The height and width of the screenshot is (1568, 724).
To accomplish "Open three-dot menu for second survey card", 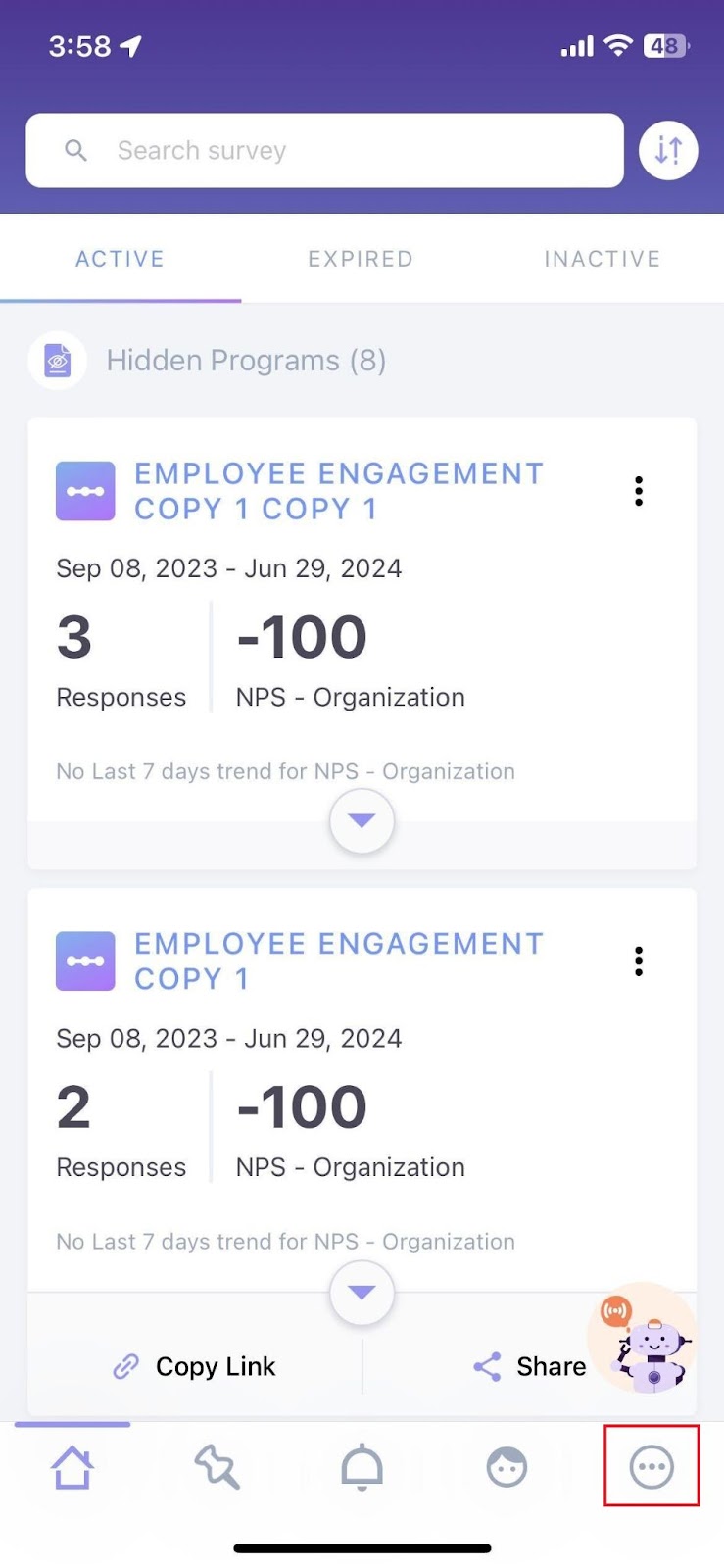I will (639, 961).
